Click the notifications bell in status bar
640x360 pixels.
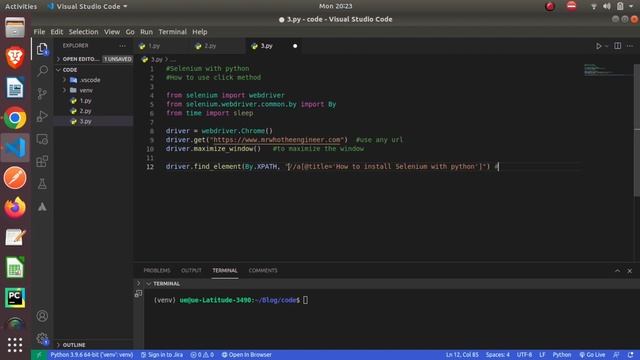pyautogui.click(x=631, y=355)
